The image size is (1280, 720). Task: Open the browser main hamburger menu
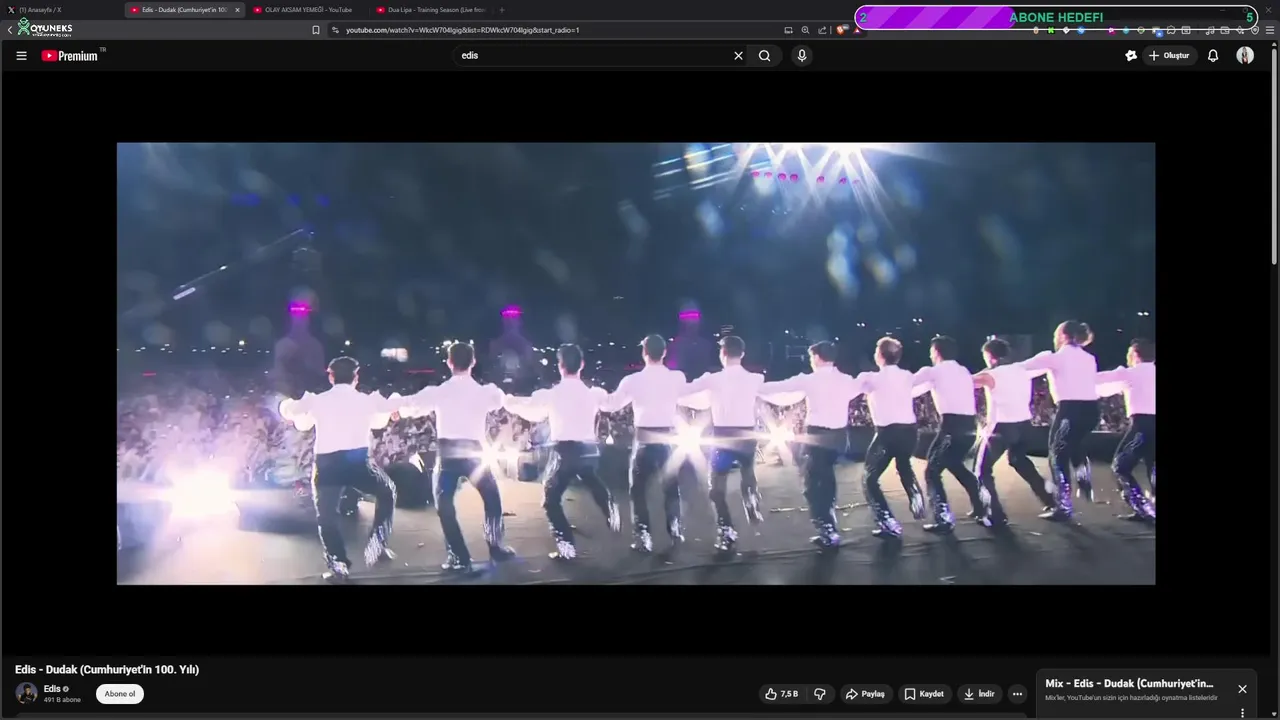pyautogui.click(x=1269, y=30)
